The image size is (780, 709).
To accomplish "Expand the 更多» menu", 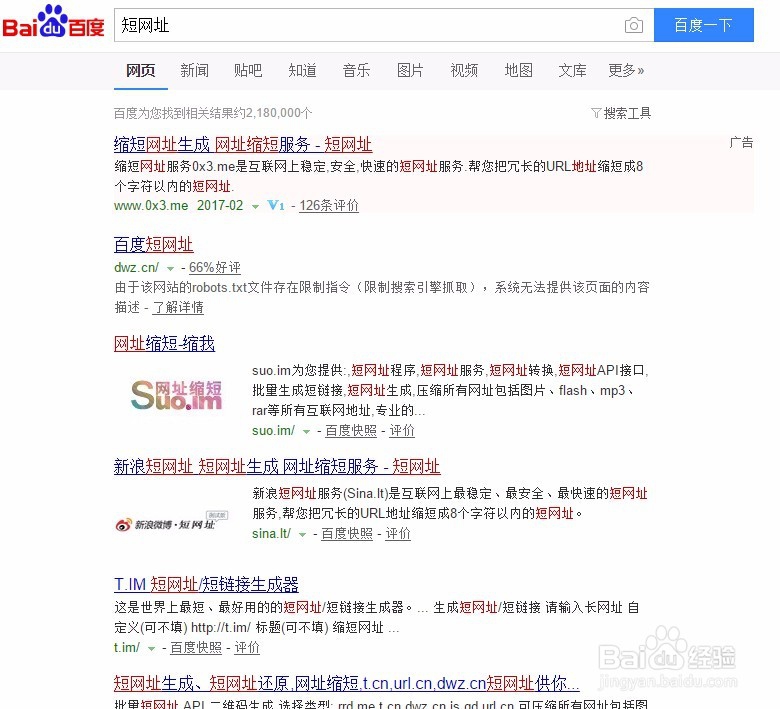I will click(626, 71).
